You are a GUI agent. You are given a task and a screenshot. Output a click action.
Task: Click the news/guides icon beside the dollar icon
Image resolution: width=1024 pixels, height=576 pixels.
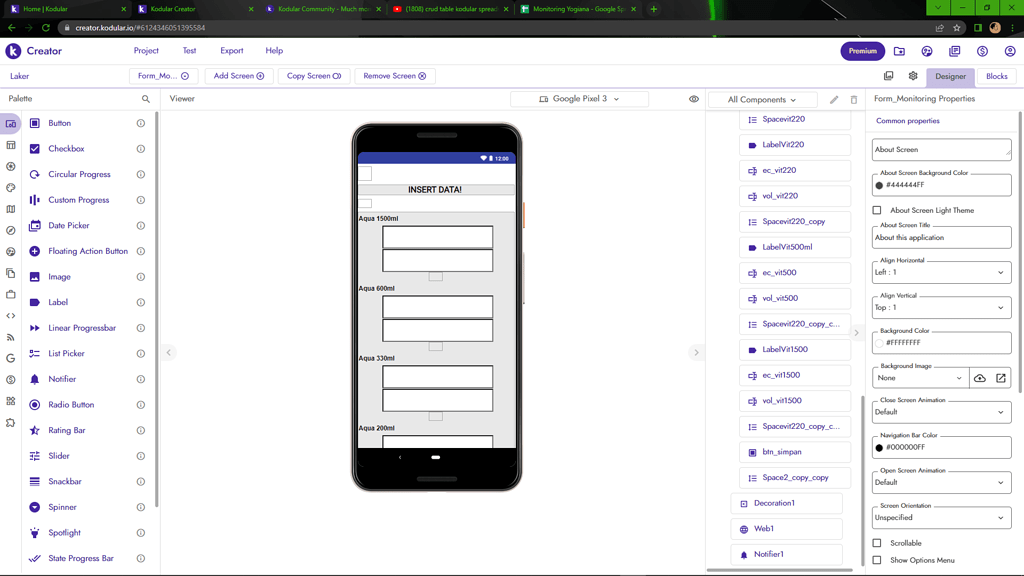953,51
